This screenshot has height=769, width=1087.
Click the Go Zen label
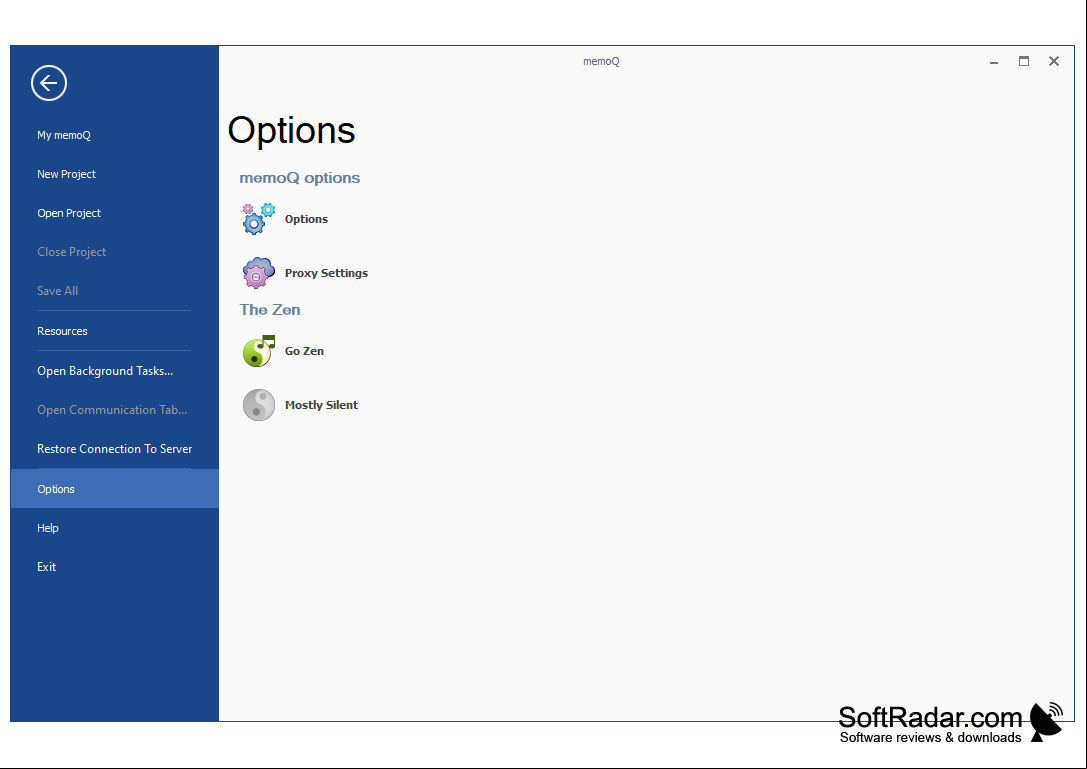click(304, 351)
